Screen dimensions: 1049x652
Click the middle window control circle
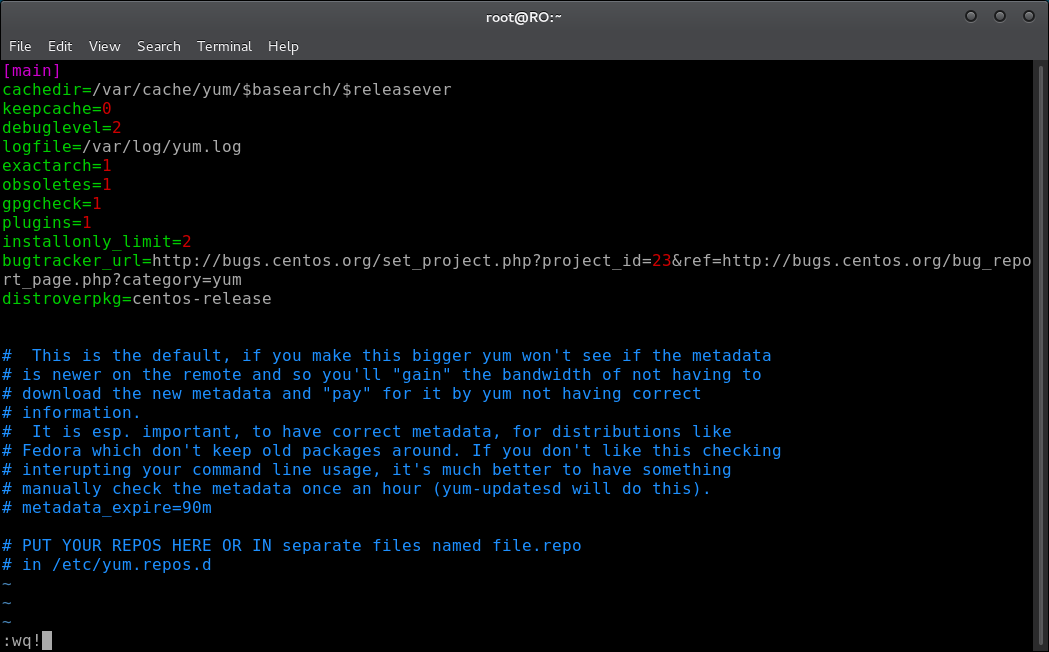click(999, 16)
